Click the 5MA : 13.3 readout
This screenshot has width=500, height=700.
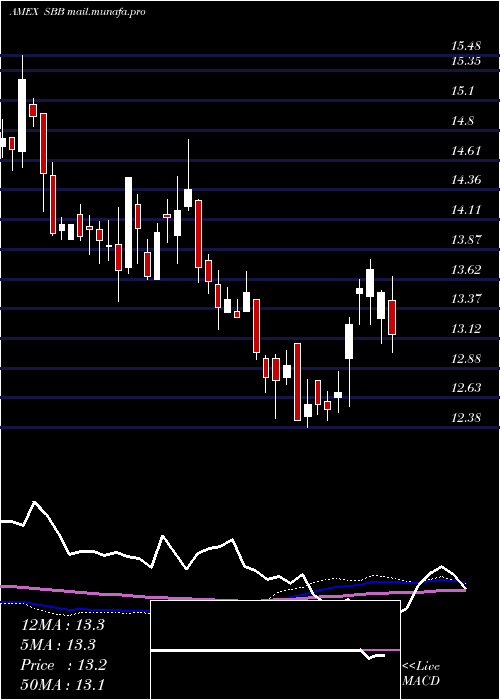click(58, 645)
